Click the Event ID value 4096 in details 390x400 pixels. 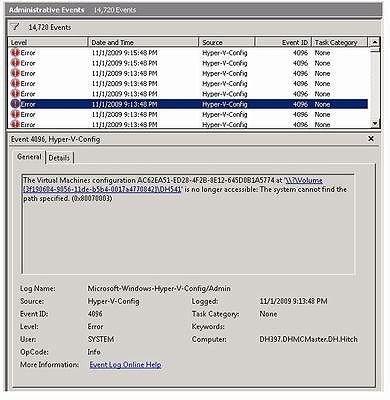95,314
